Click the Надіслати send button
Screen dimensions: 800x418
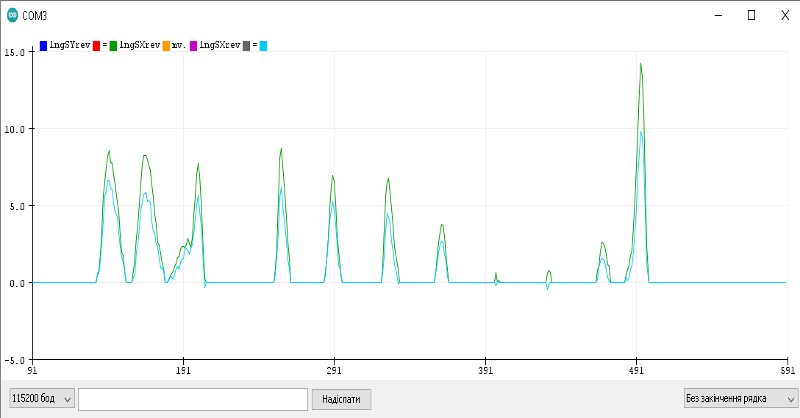341,399
